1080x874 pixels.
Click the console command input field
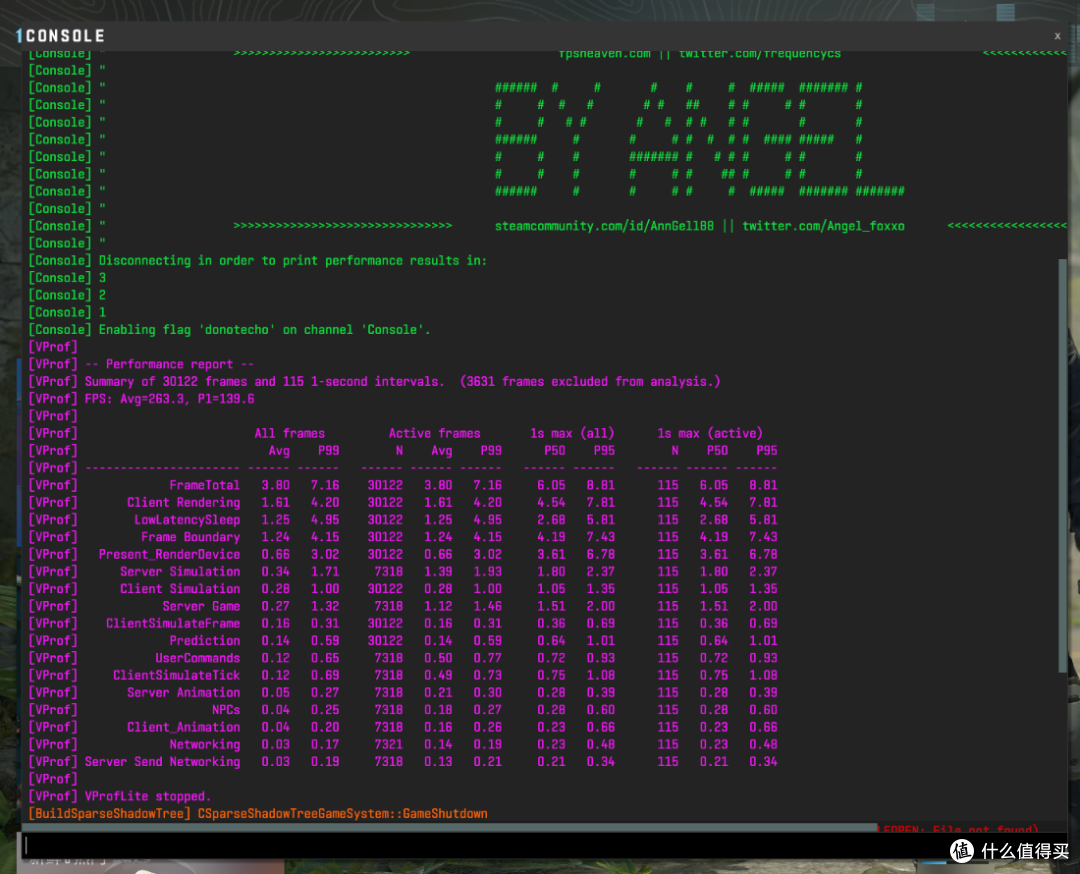click(x=544, y=845)
